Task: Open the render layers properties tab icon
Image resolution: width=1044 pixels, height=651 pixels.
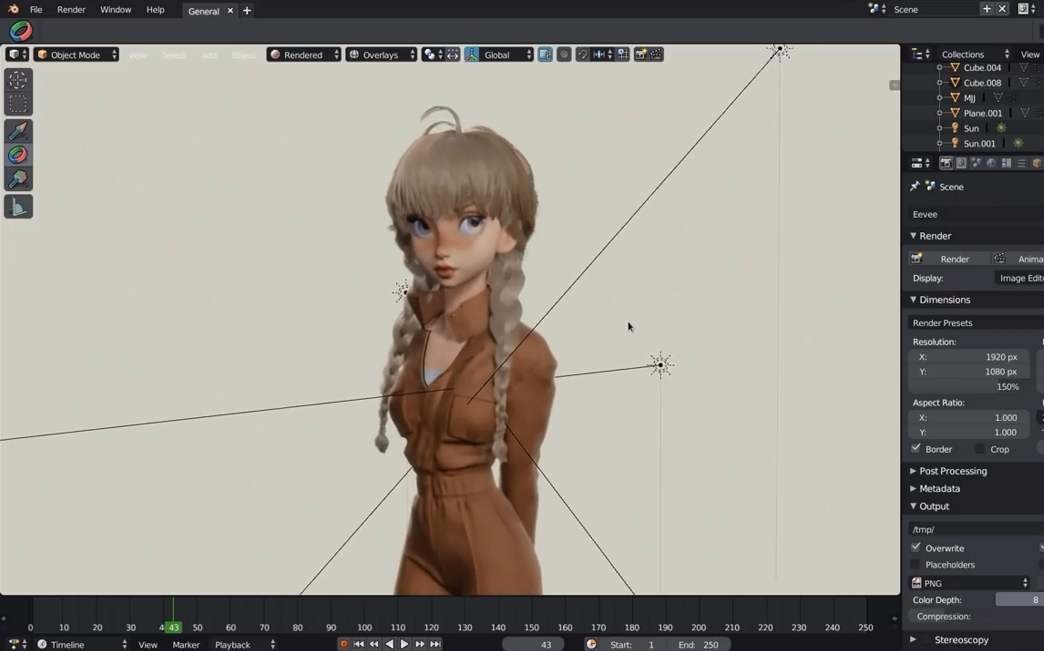Action: (961, 162)
